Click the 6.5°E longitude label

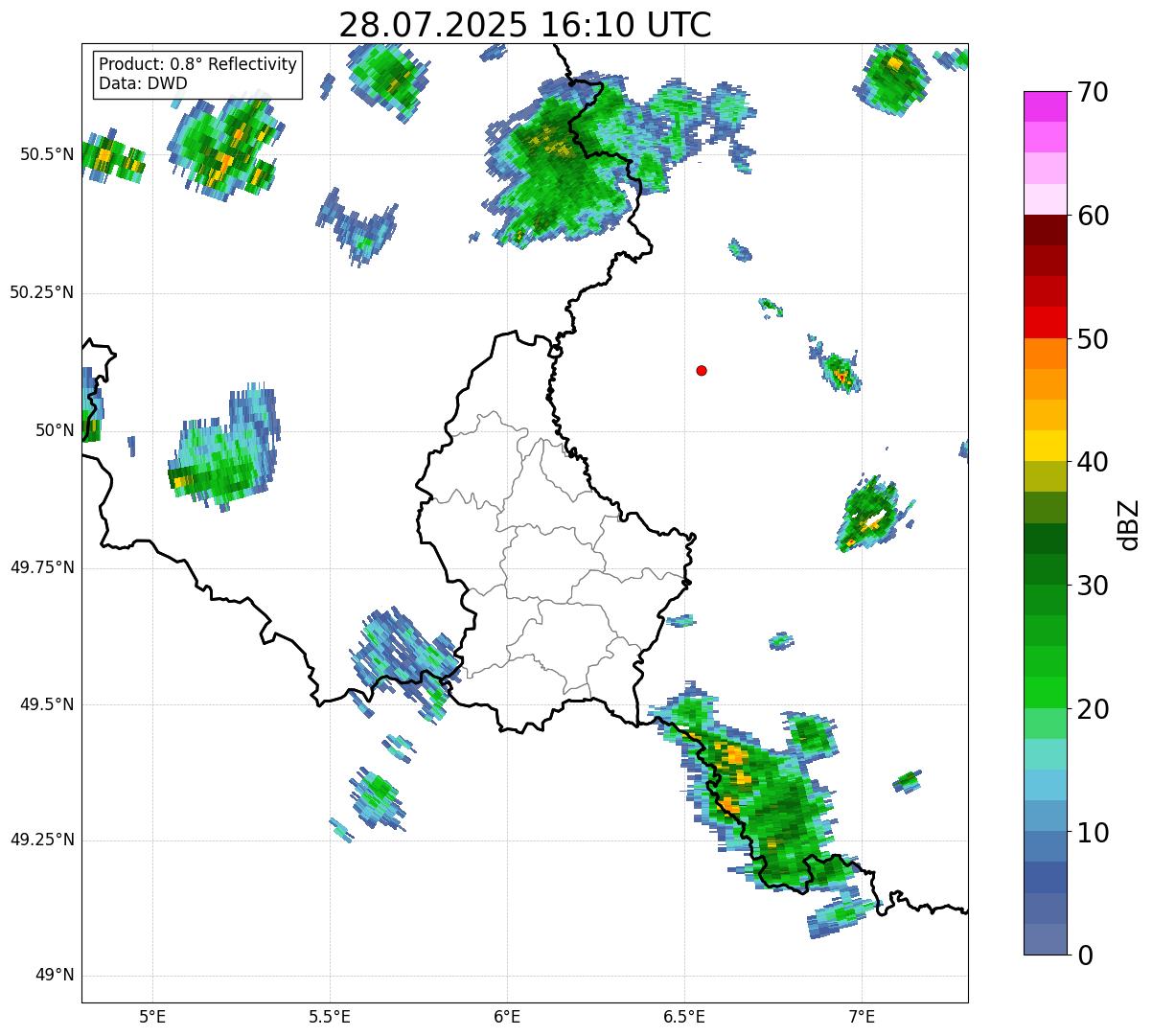pyautogui.click(x=684, y=1016)
